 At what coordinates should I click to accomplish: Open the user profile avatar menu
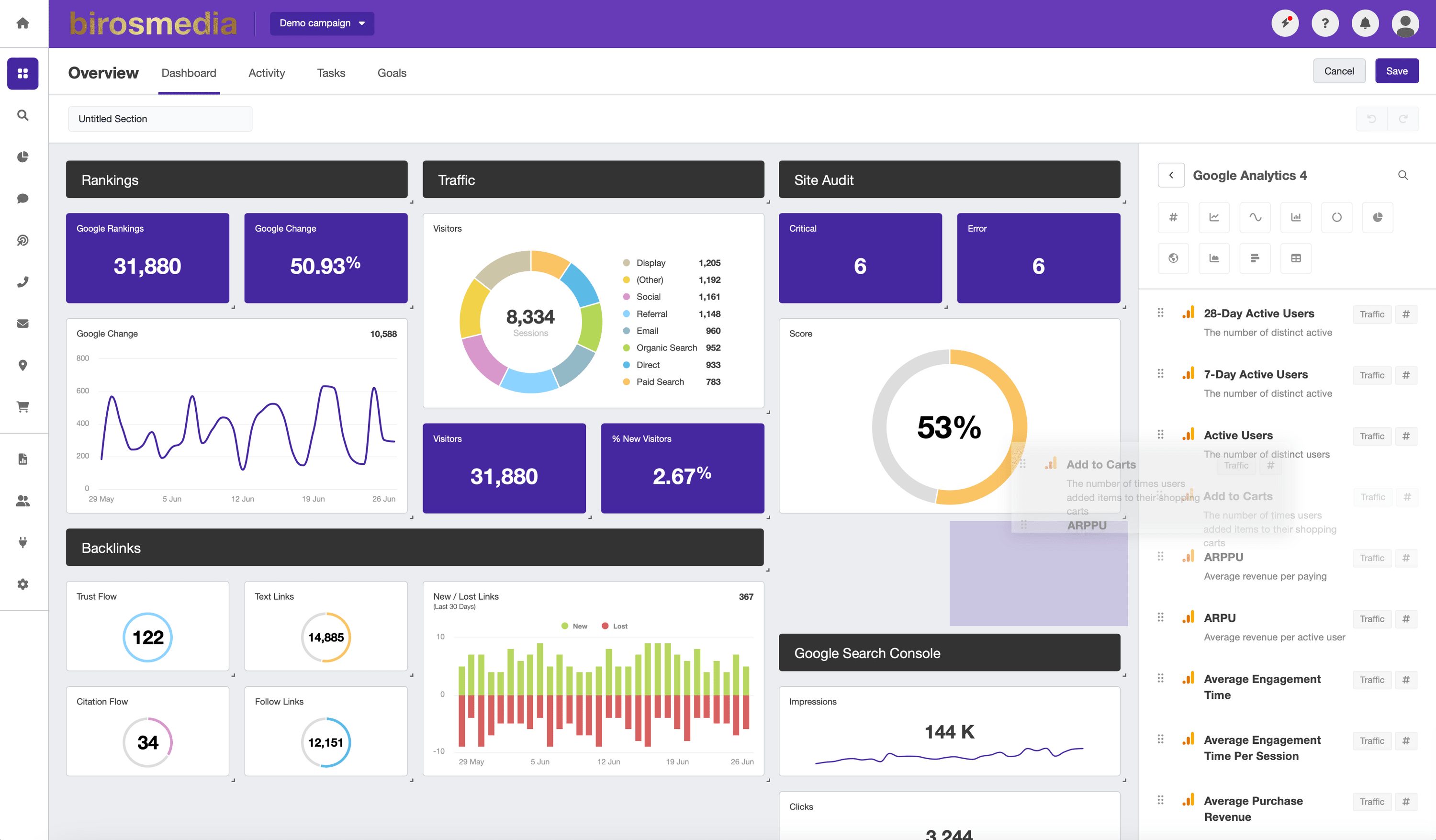pos(1405,23)
